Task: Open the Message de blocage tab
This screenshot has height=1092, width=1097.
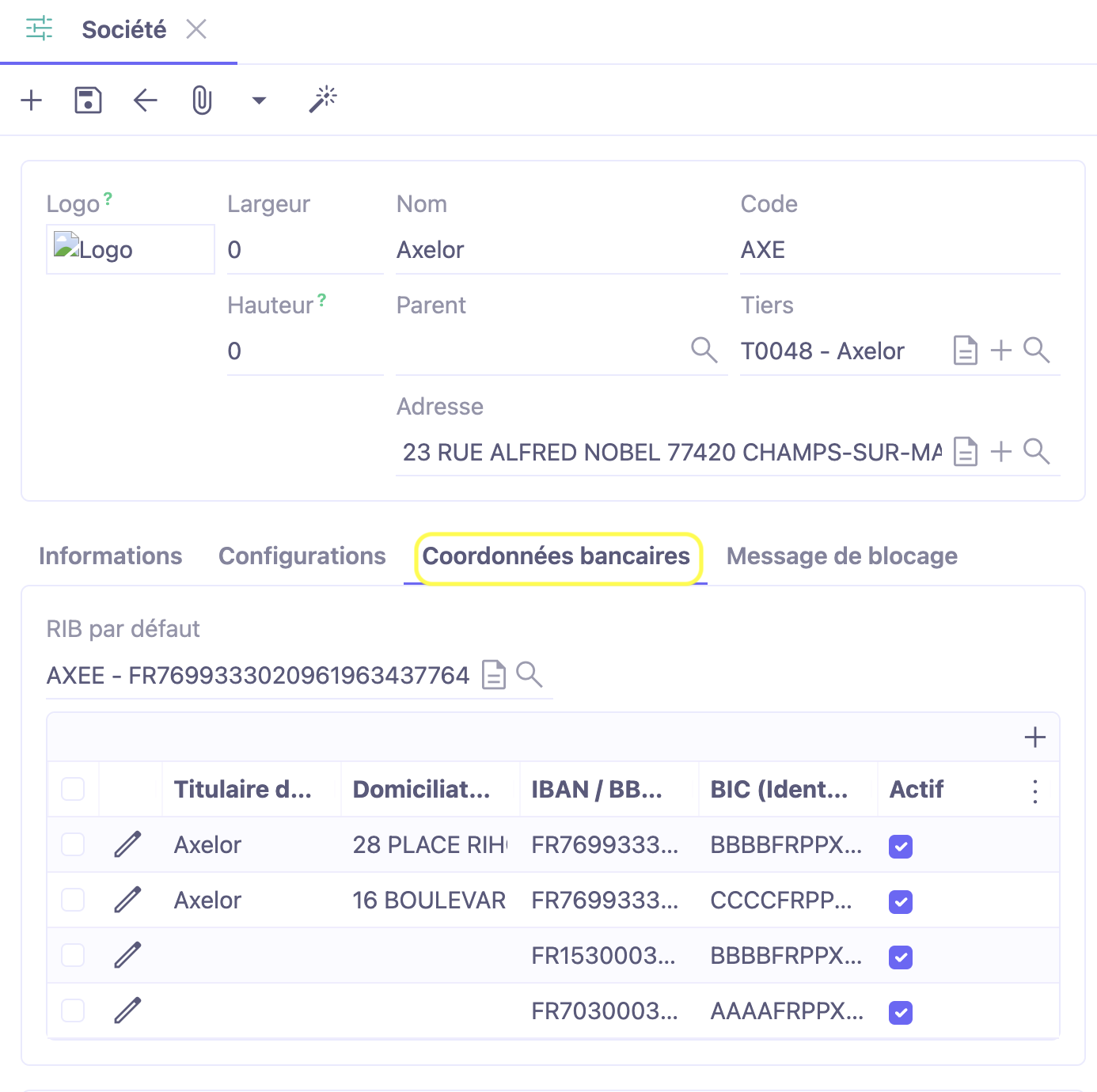Action: pyautogui.click(x=842, y=556)
